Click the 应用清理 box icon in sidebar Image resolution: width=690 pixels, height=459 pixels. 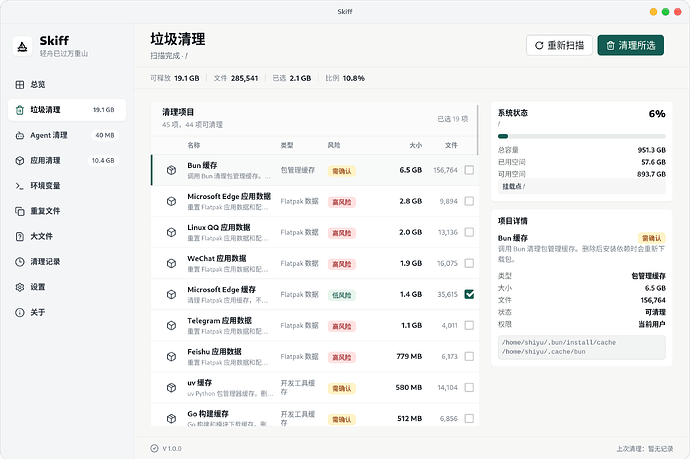[20, 161]
